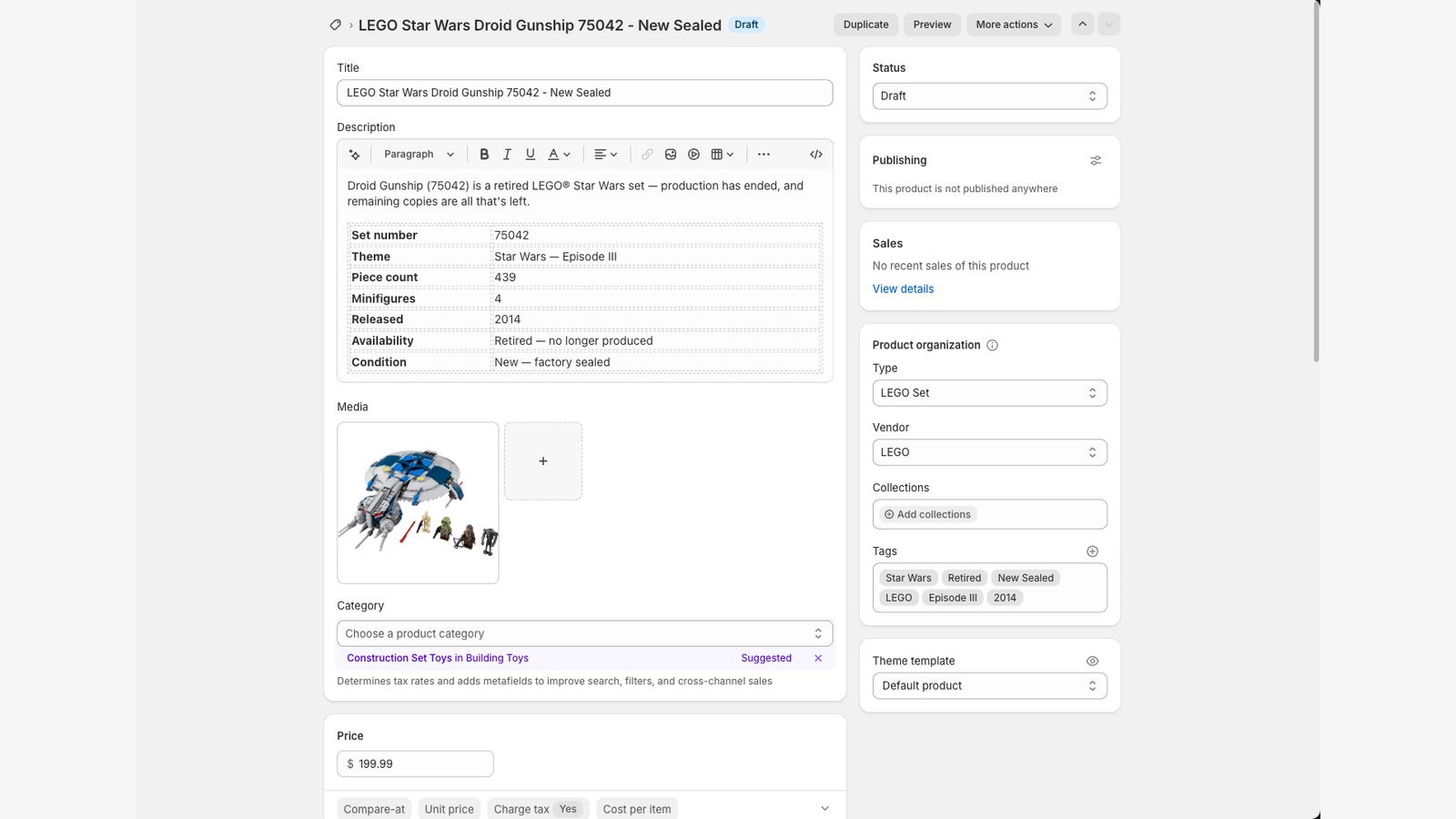This screenshot has height=819, width=1456.
Task: Click the Star Wars tag
Action: tap(908, 578)
